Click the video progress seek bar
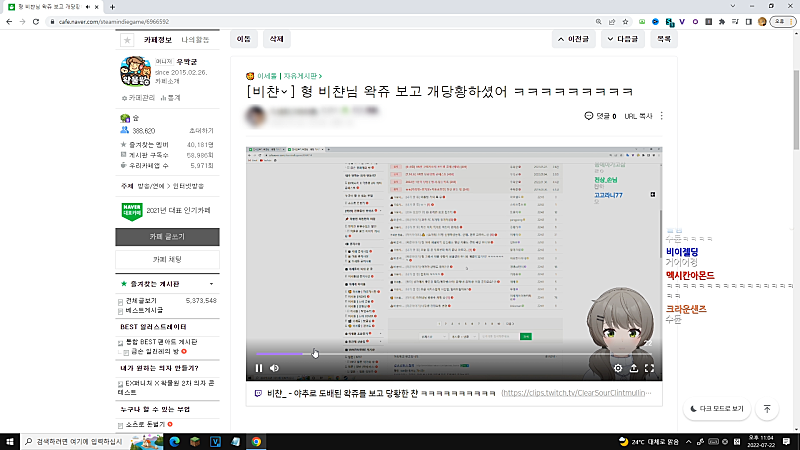Viewport: 800px width, 450px height. click(450, 353)
